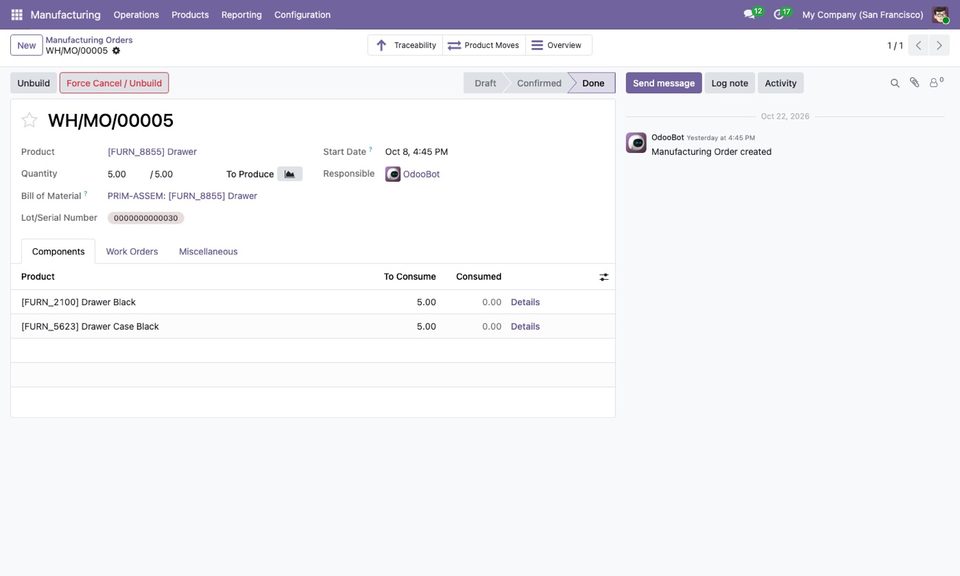This screenshot has width=960, height=576.
Task: Click Force Cancel / Unbuild
Action: [114, 83]
